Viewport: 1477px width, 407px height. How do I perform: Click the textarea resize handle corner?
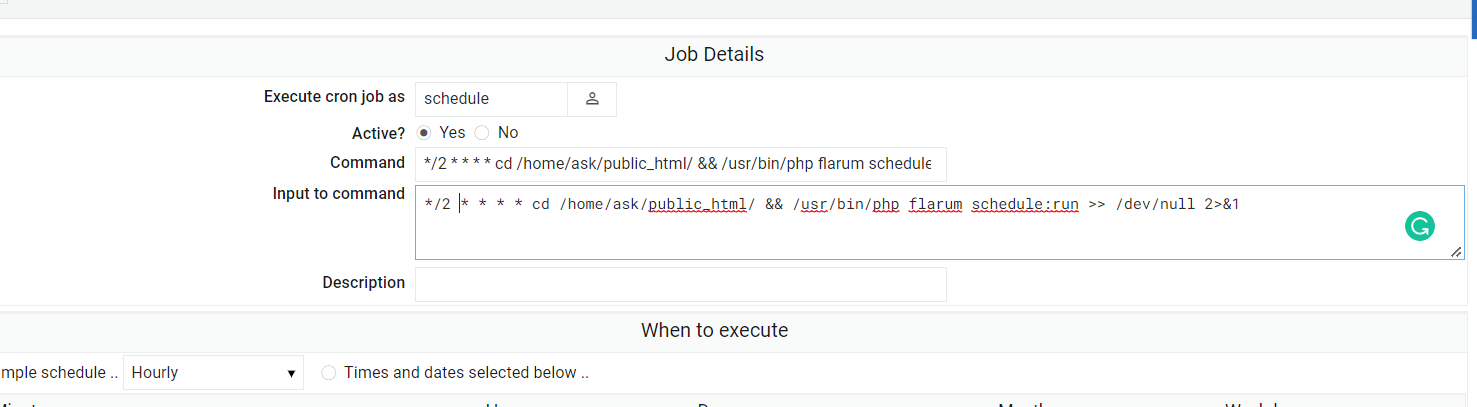(x=1455, y=252)
